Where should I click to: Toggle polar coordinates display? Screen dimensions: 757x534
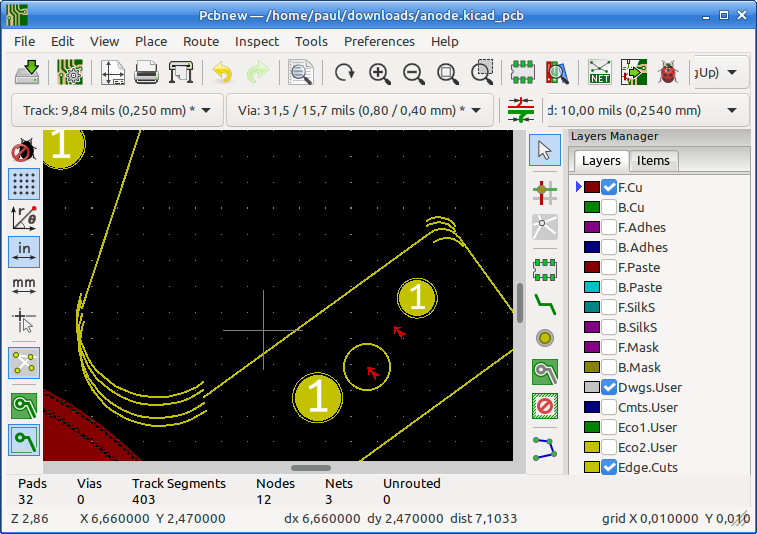(x=24, y=218)
